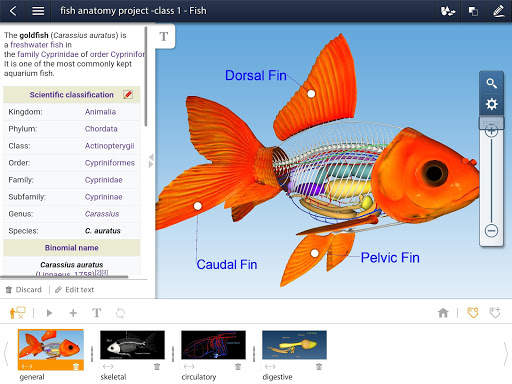Click the presenter icon in bottom toolbar
The height and width of the screenshot is (384, 512).
click(x=17, y=313)
